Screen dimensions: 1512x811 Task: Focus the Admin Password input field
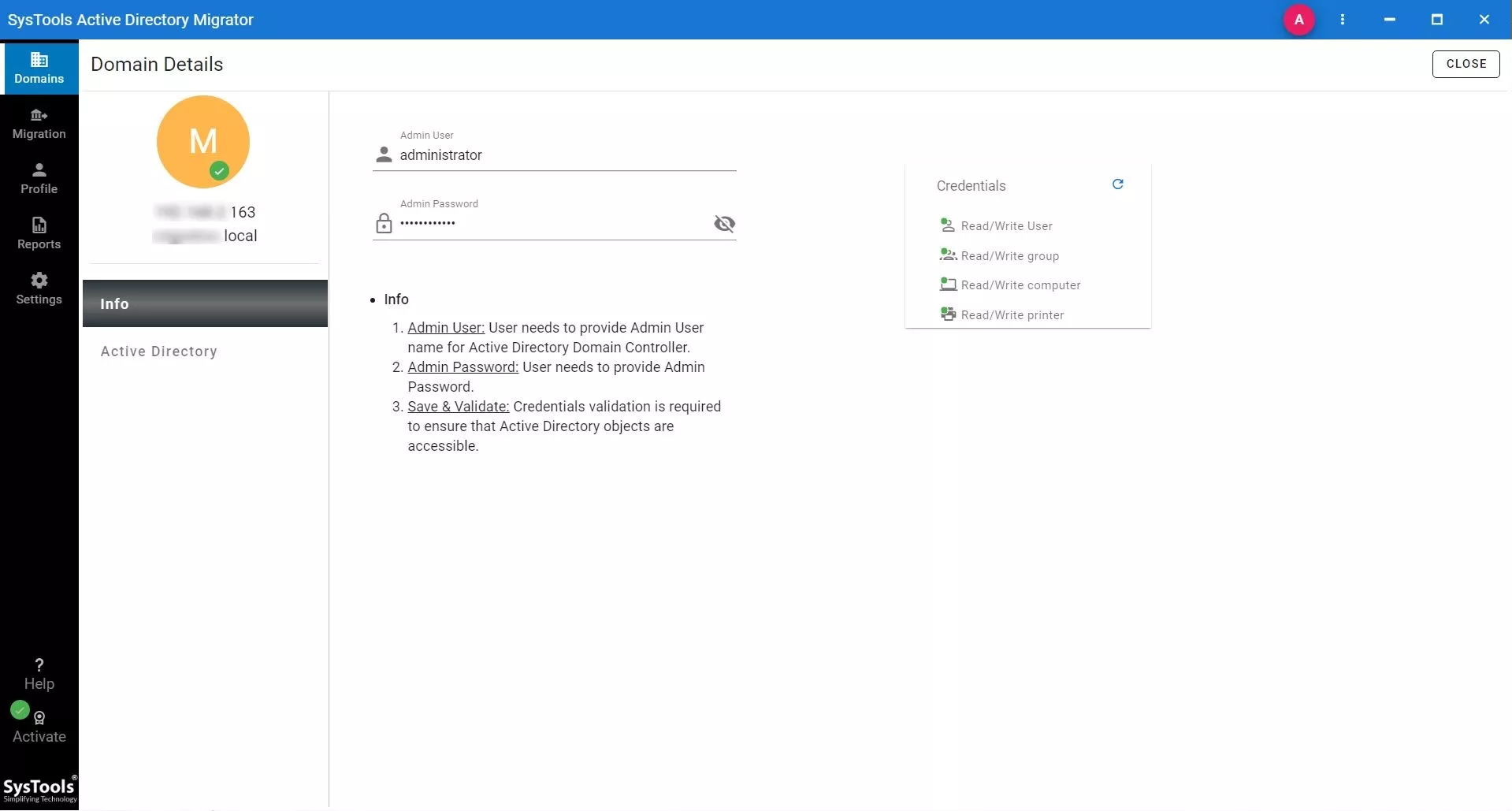[x=554, y=224]
